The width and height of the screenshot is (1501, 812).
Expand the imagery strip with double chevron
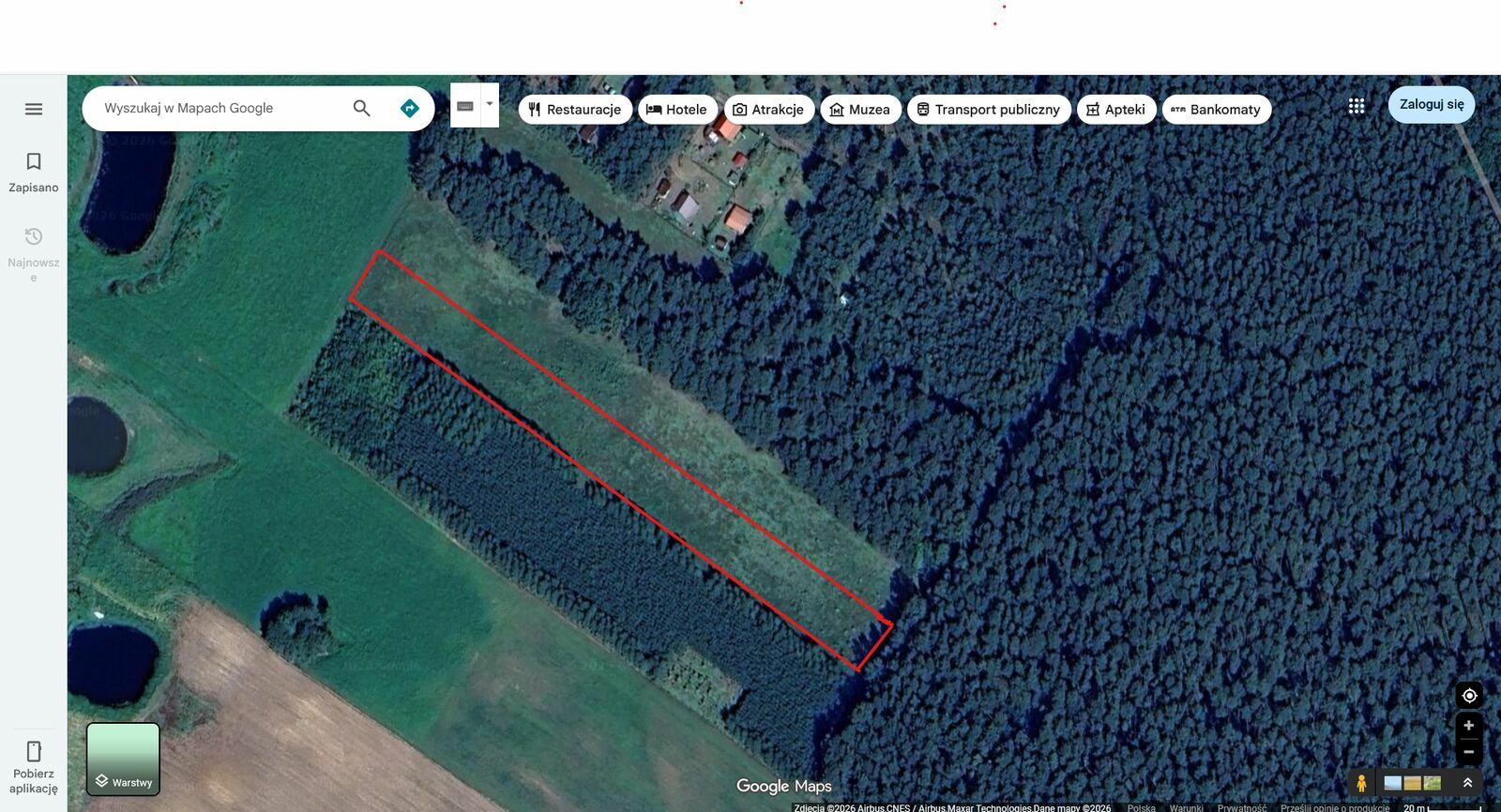pos(1467,783)
